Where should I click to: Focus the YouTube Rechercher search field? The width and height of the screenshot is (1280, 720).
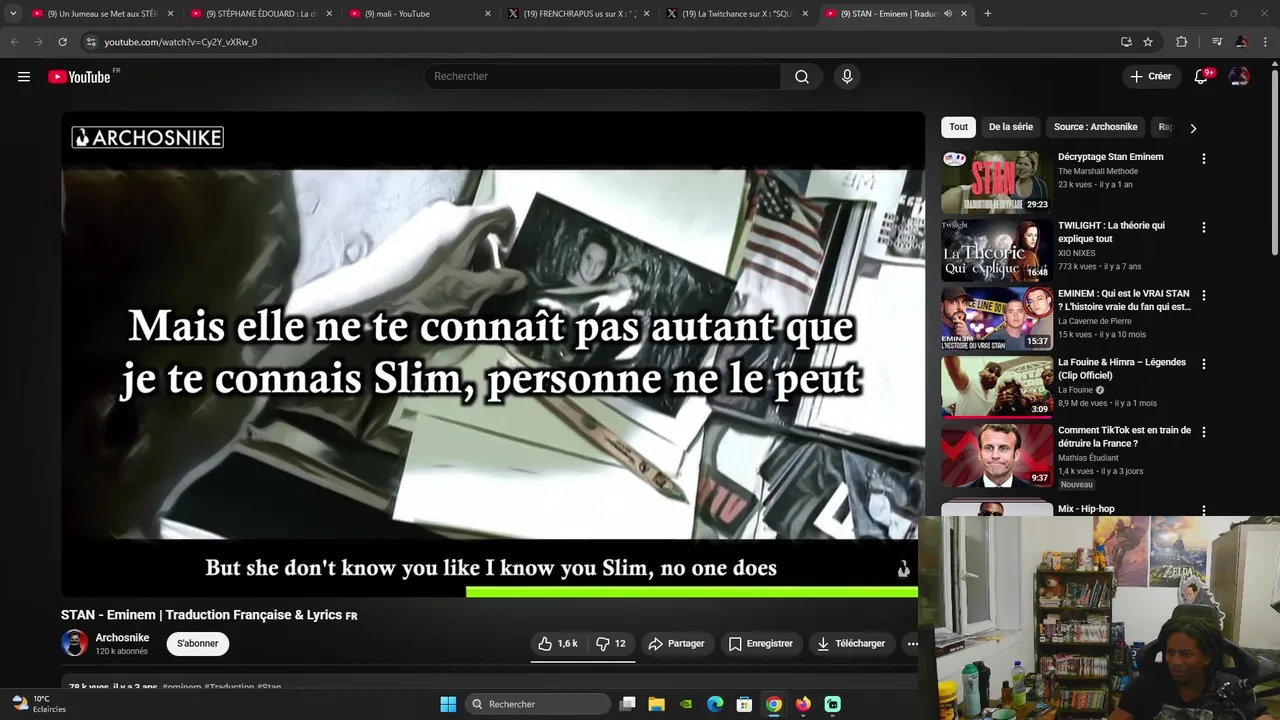tap(603, 76)
